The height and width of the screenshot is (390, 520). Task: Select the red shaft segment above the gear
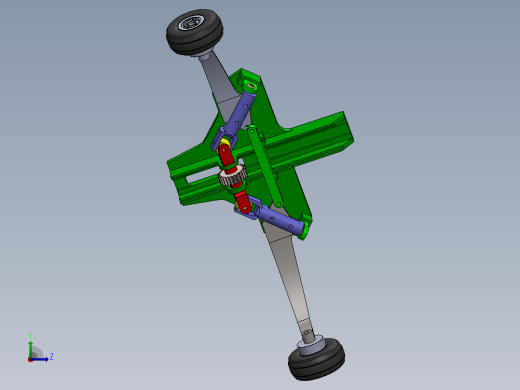[x=226, y=156]
